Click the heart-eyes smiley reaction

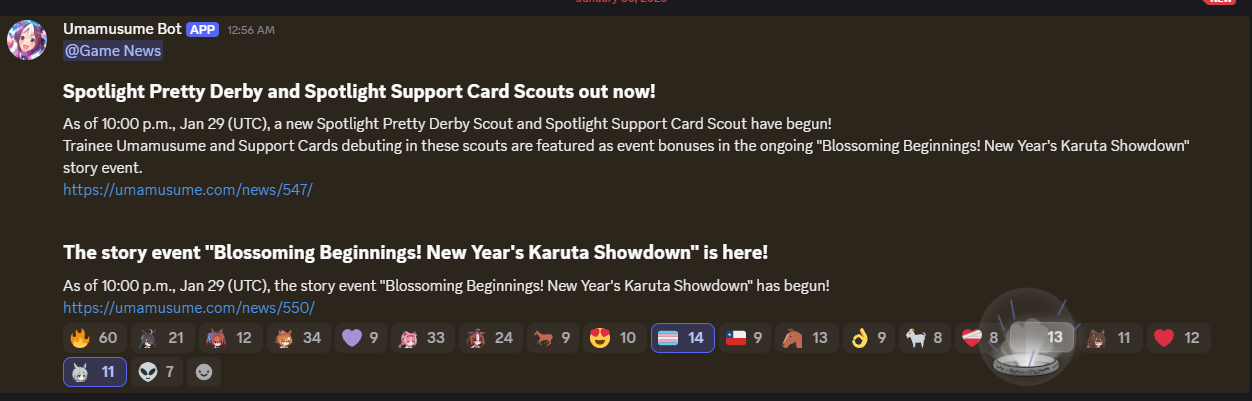click(615, 338)
